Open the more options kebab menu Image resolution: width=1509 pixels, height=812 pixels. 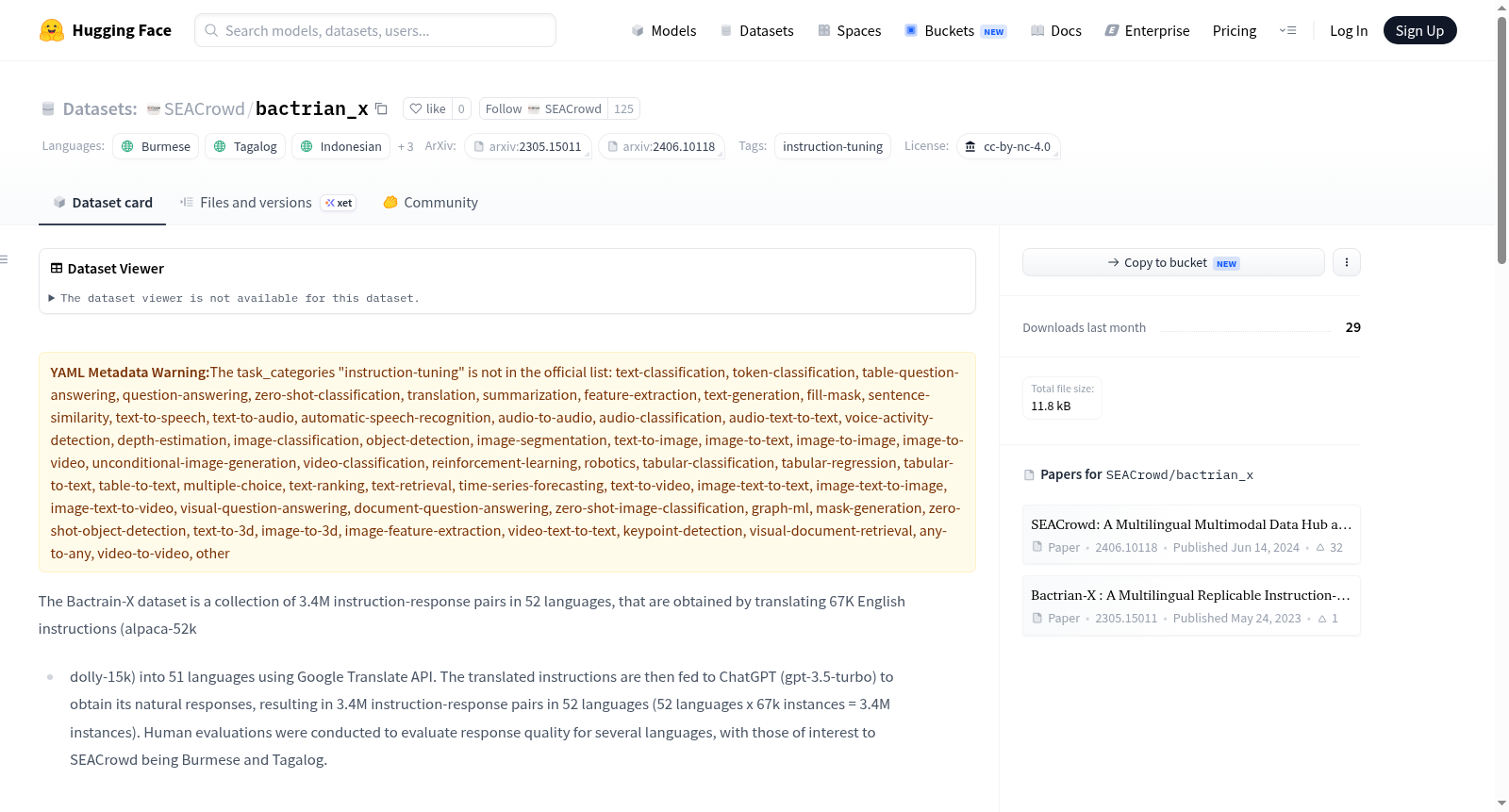[x=1346, y=262]
